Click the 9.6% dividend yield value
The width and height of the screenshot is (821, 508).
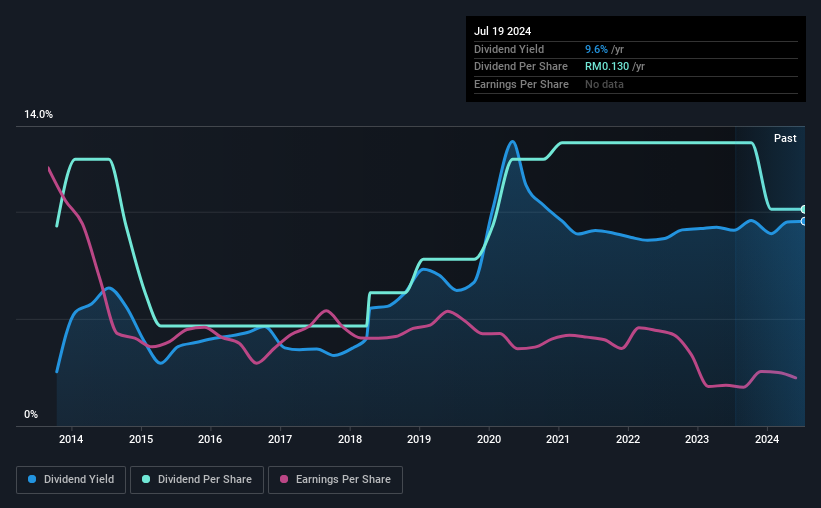click(x=596, y=49)
